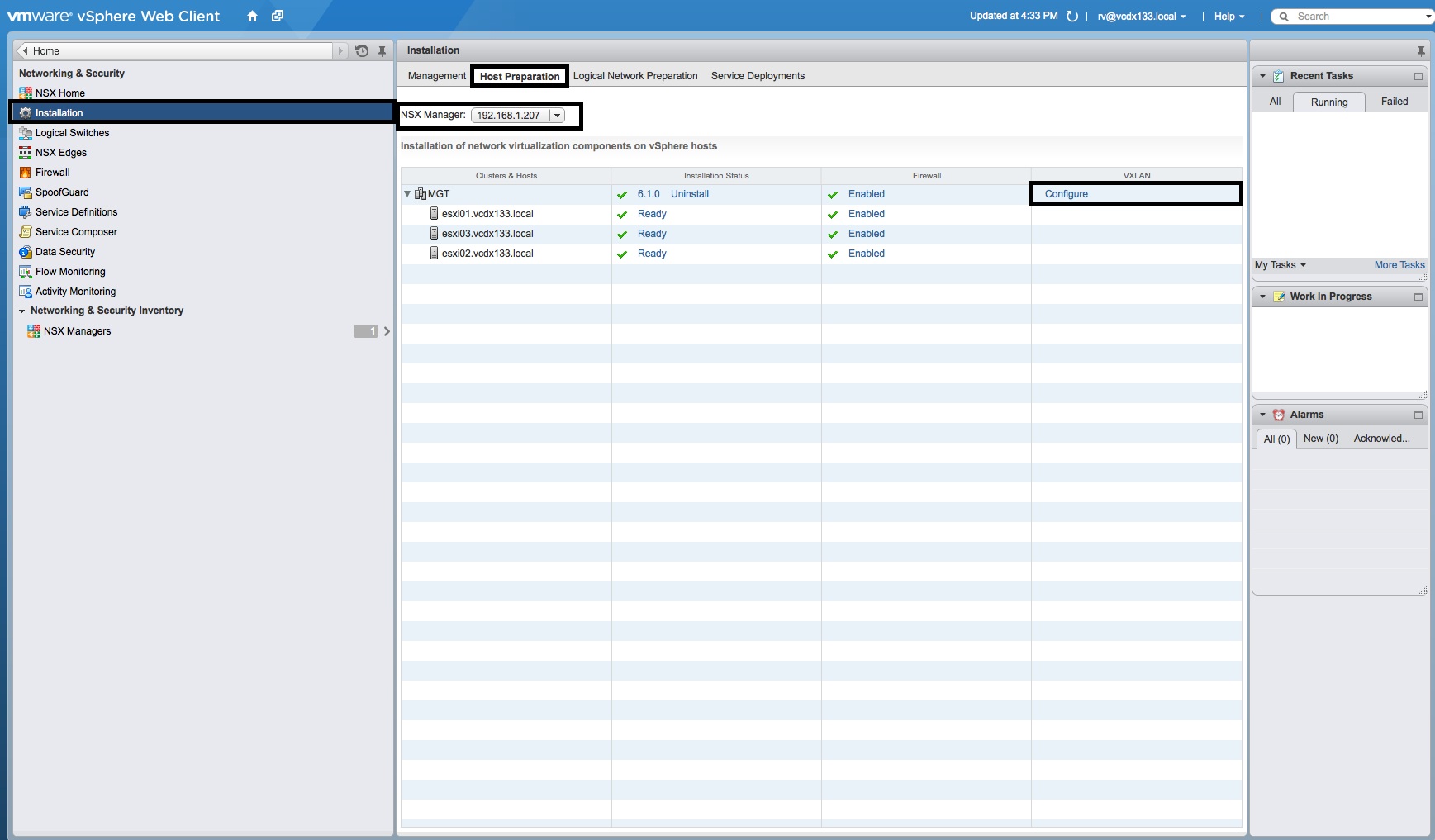Switch to the Logical Network Preparation tab
This screenshot has width=1435, height=840.
(x=634, y=76)
